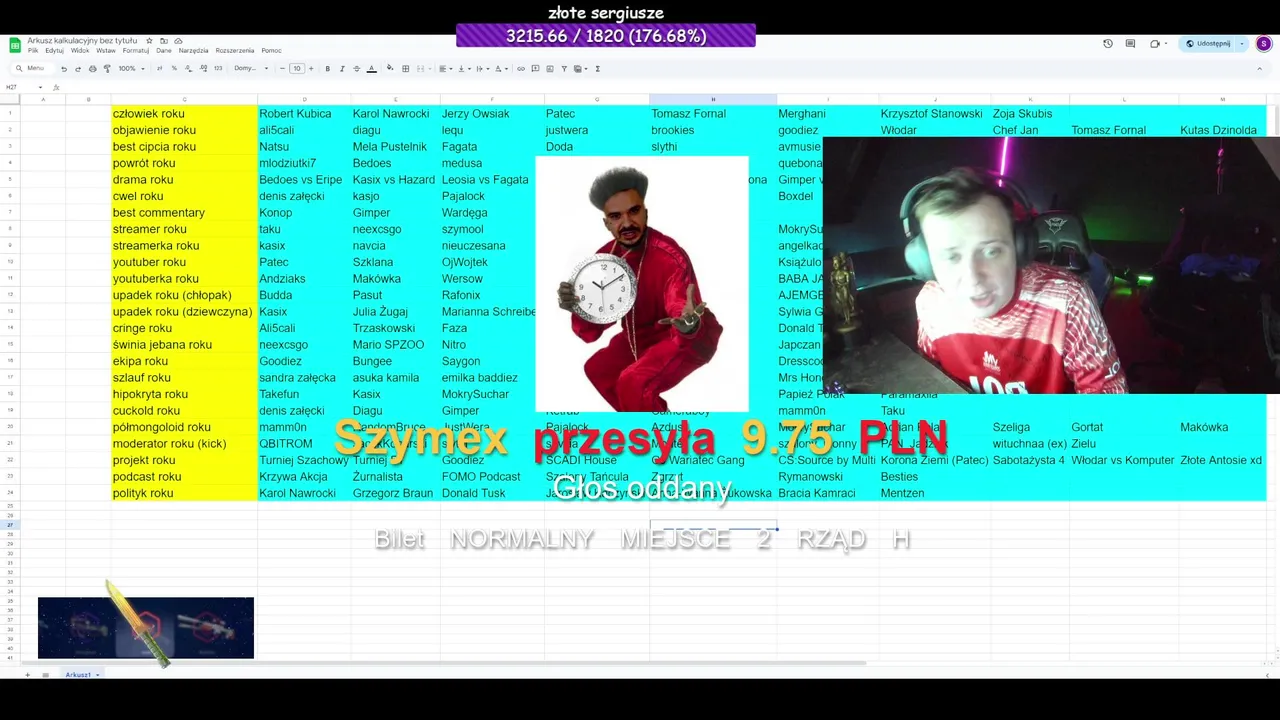Open the move-to-folder icon
The height and width of the screenshot is (720, 1280).
point(163,41)
